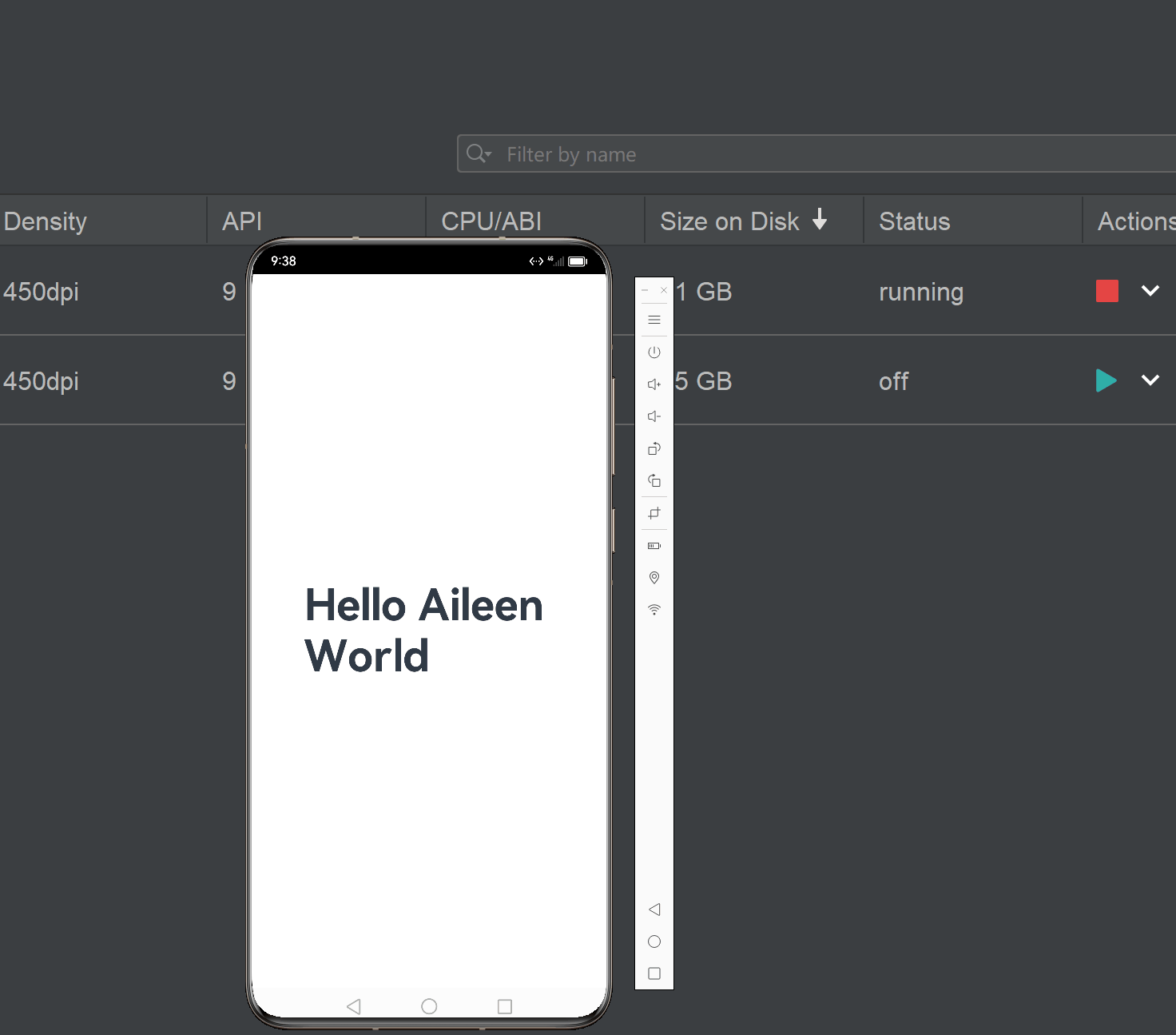Expand actions menu for the running device

(x=1150, y=291)
